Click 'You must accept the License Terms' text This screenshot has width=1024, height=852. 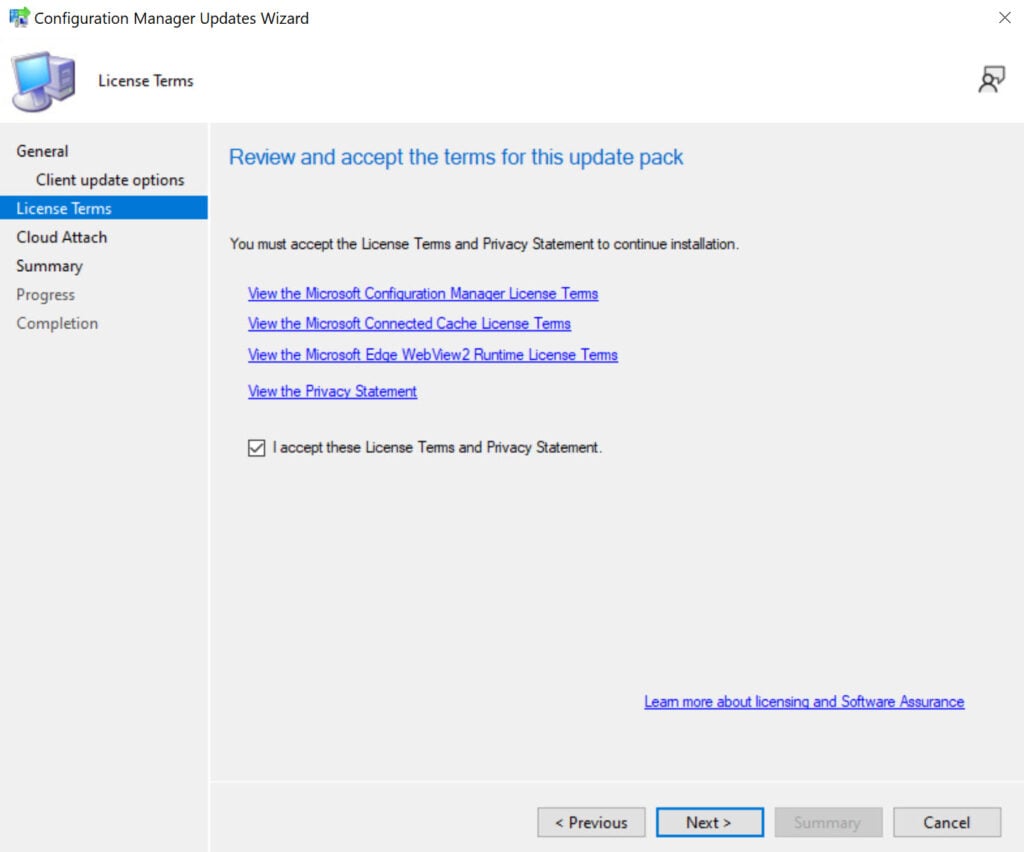484,244
